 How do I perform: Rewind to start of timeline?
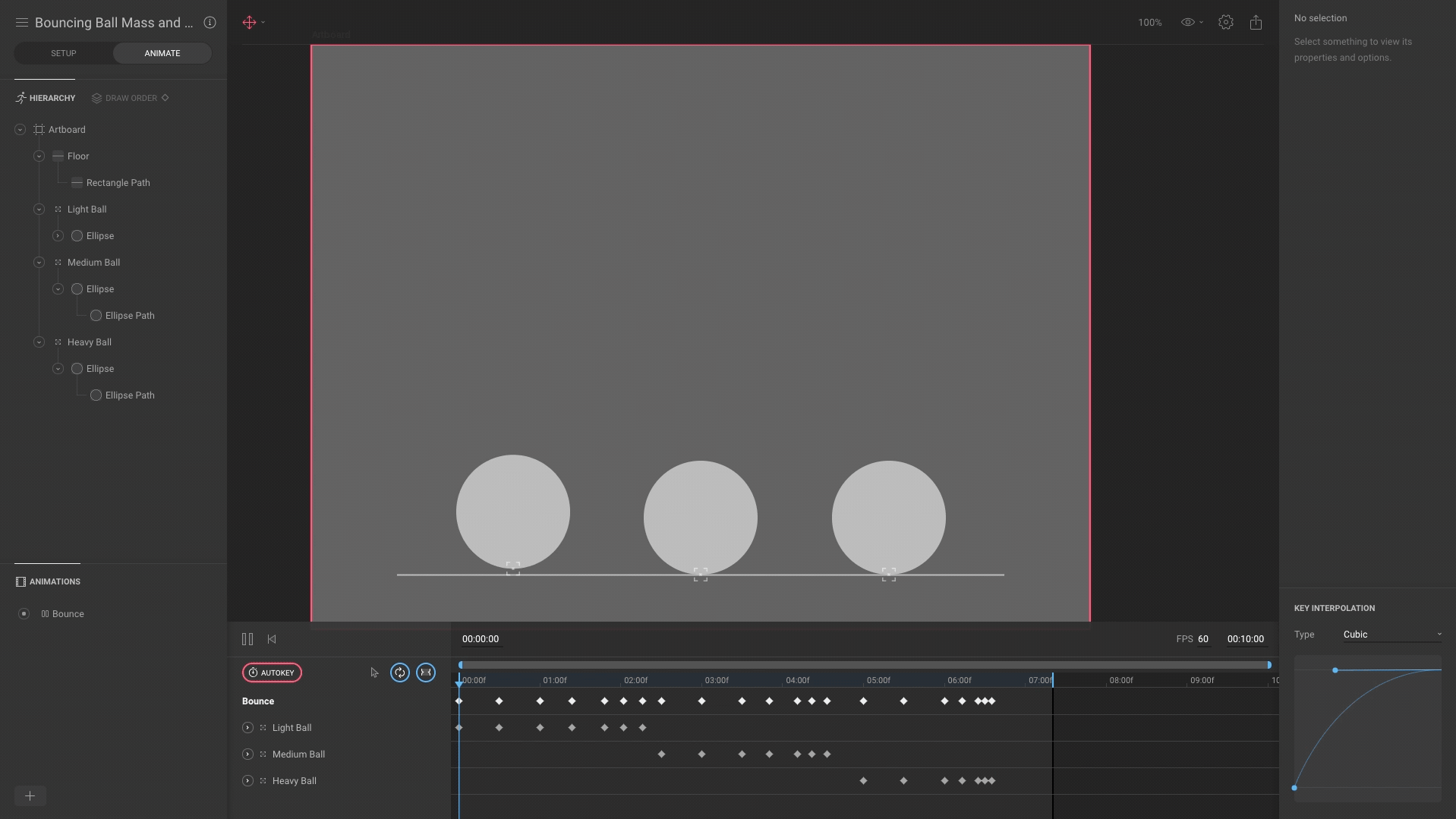(x=272, y=639)
